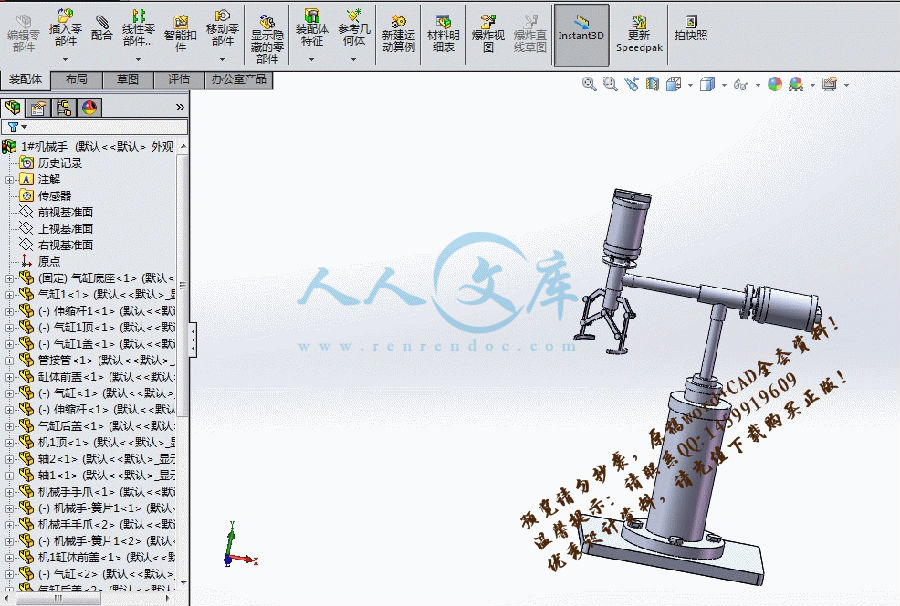
Task: Click the Previous View icon
Action: click(x=631, y=84)
